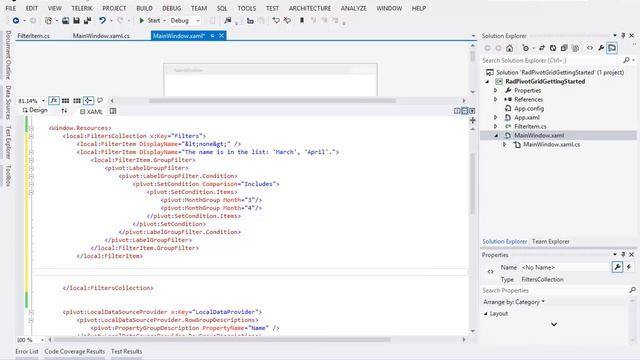The height and width of the screenshot is (360, 640).
Task: Click the Uncomment selection toolbar icon
Action: point(287,20)
